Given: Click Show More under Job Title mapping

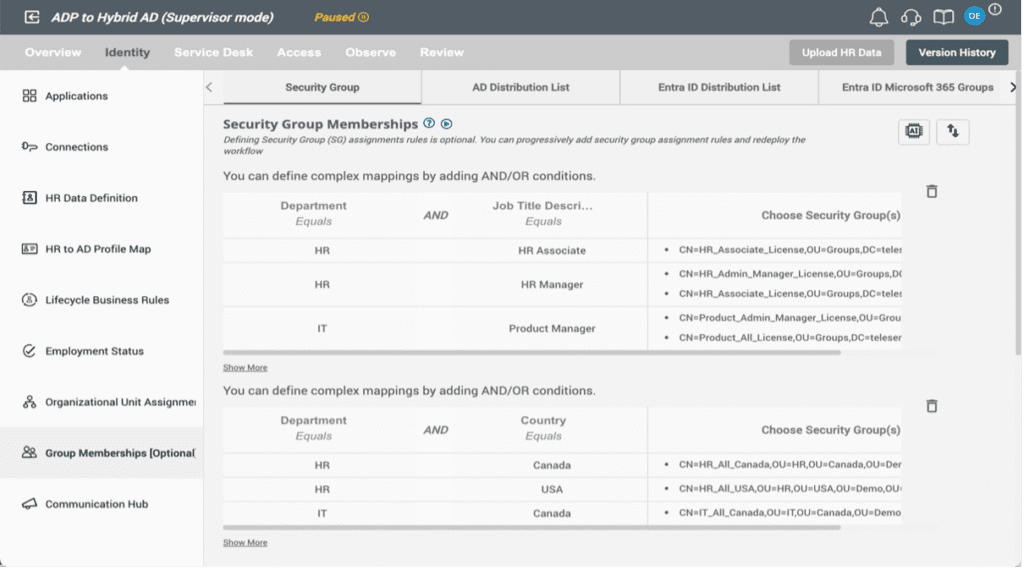Looking at the screenshot, I should click(245, 368).
